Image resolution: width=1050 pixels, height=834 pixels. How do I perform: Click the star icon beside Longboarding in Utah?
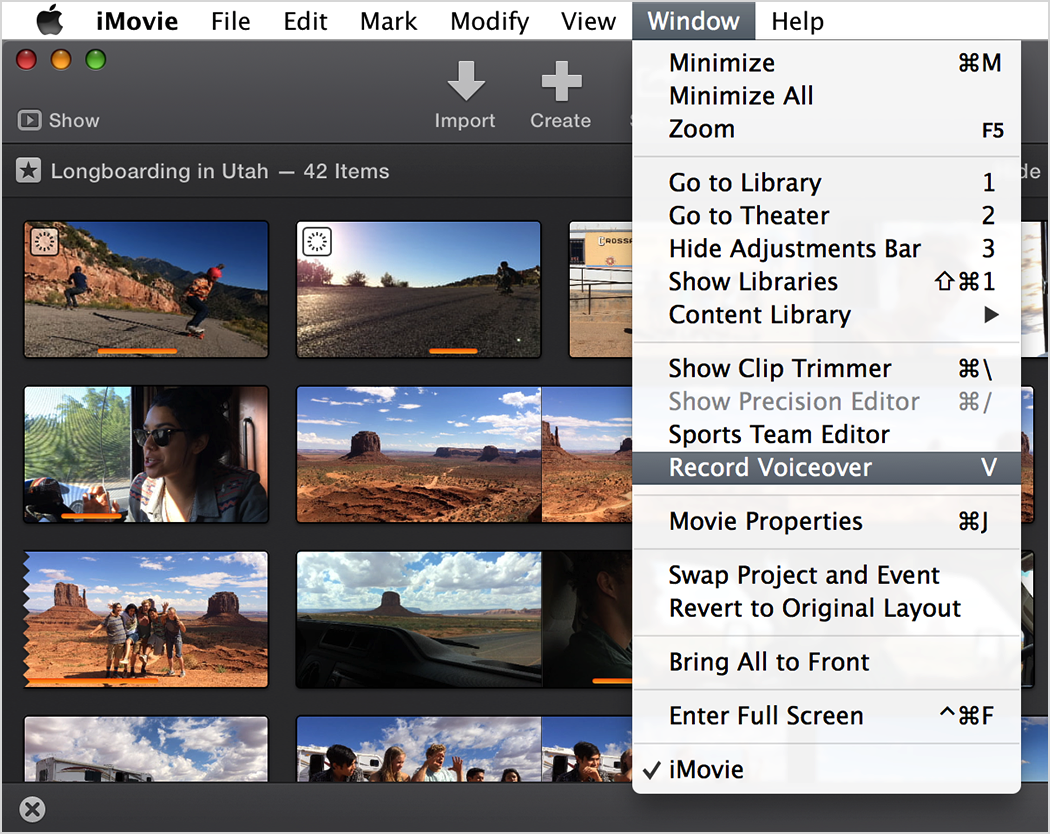click(29, 172)
